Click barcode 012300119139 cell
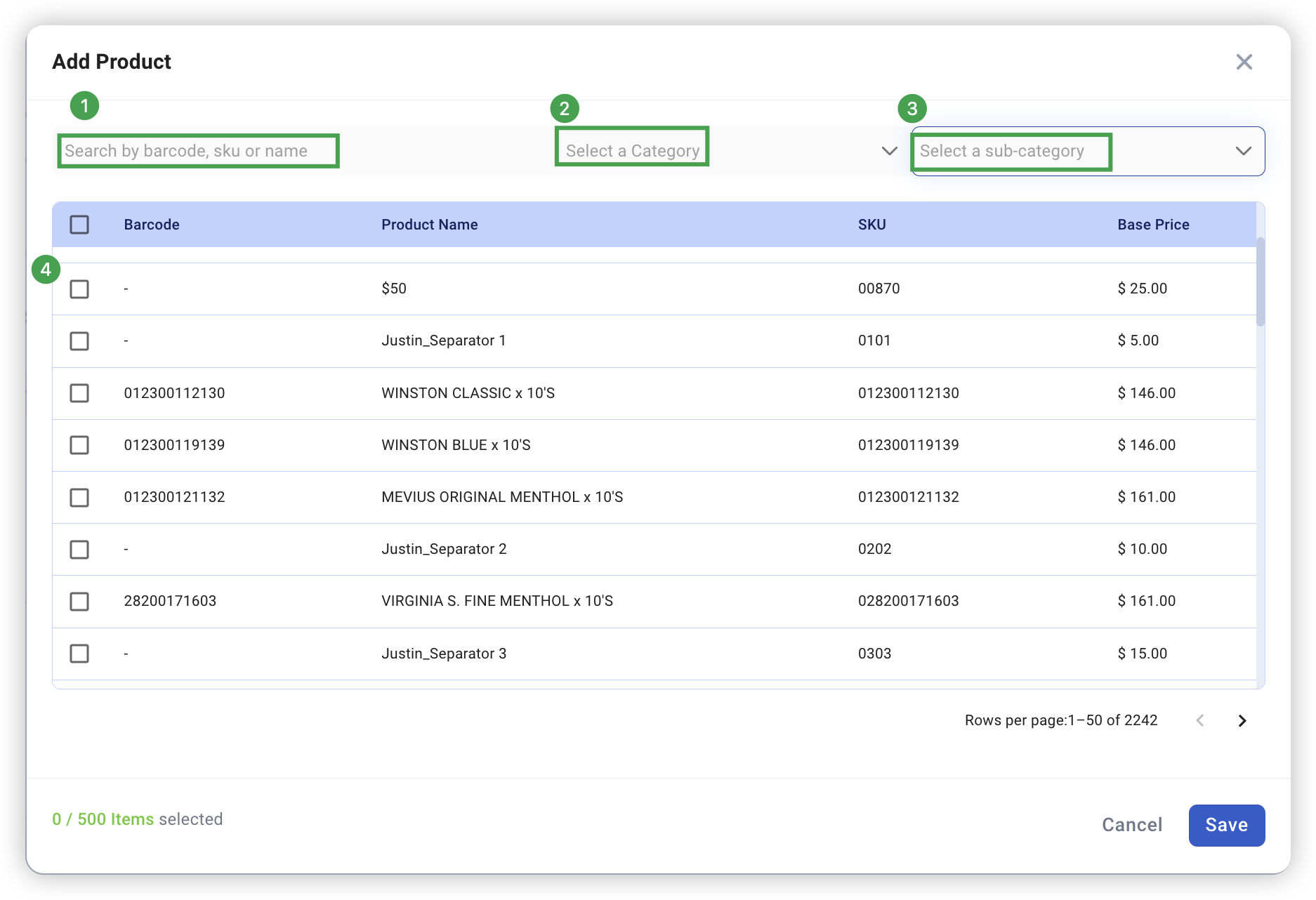 coord(174,445)
